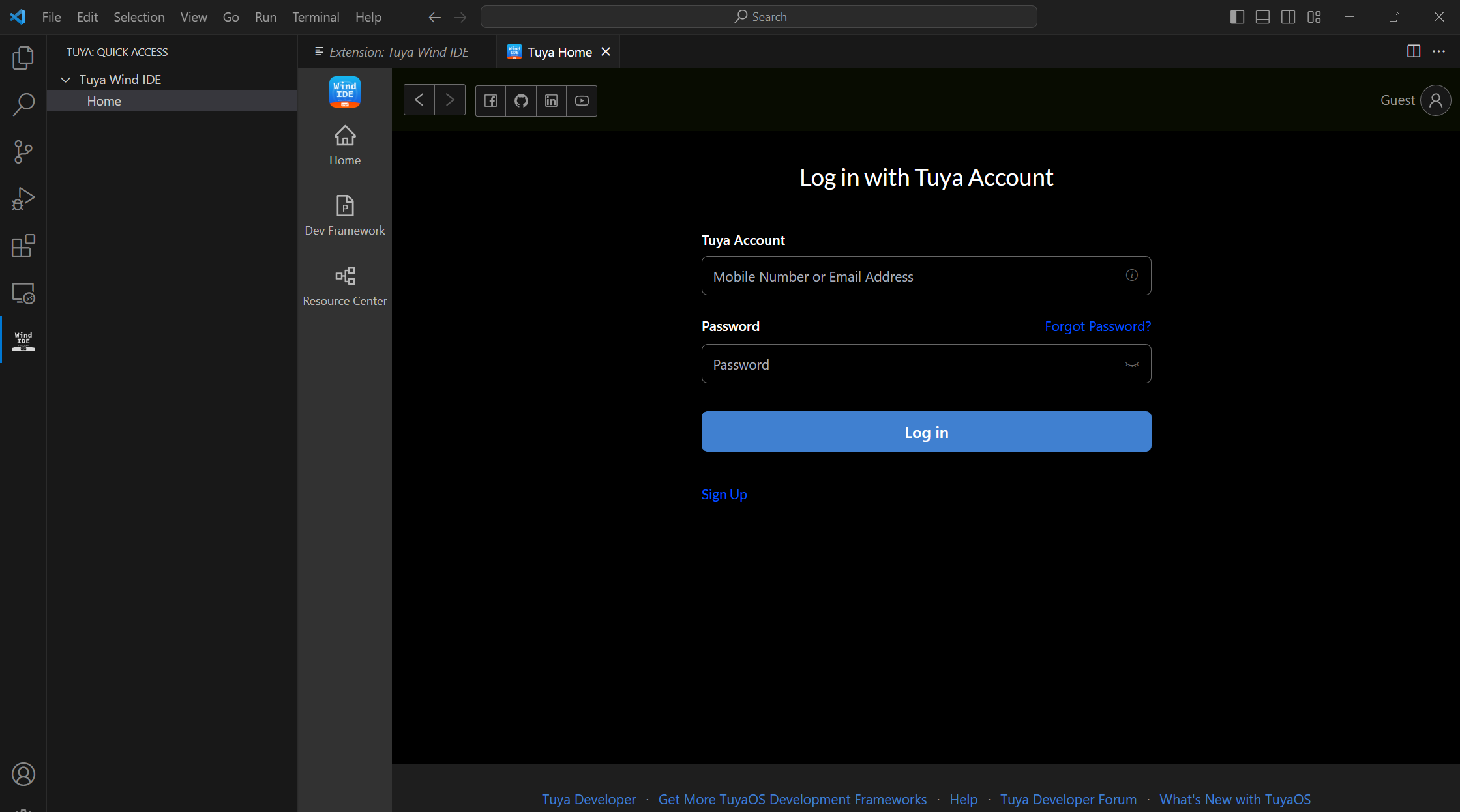Open the View menu
1460x812 pixels.
point(194,17)
